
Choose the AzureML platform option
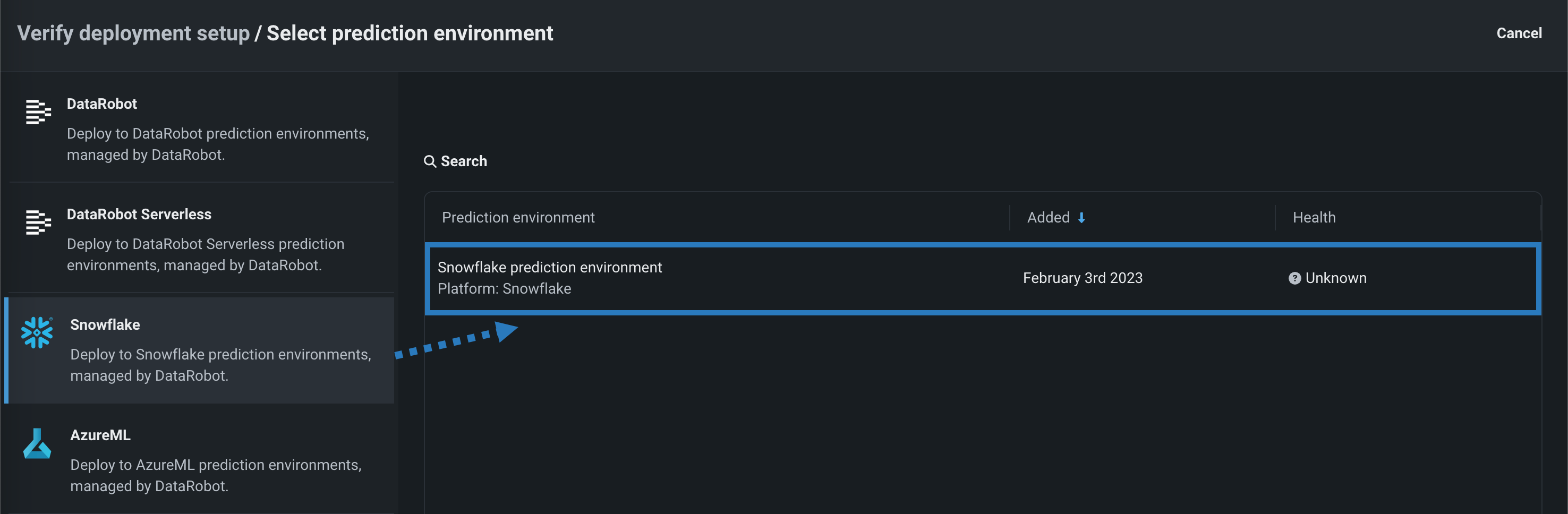[201, 460]
